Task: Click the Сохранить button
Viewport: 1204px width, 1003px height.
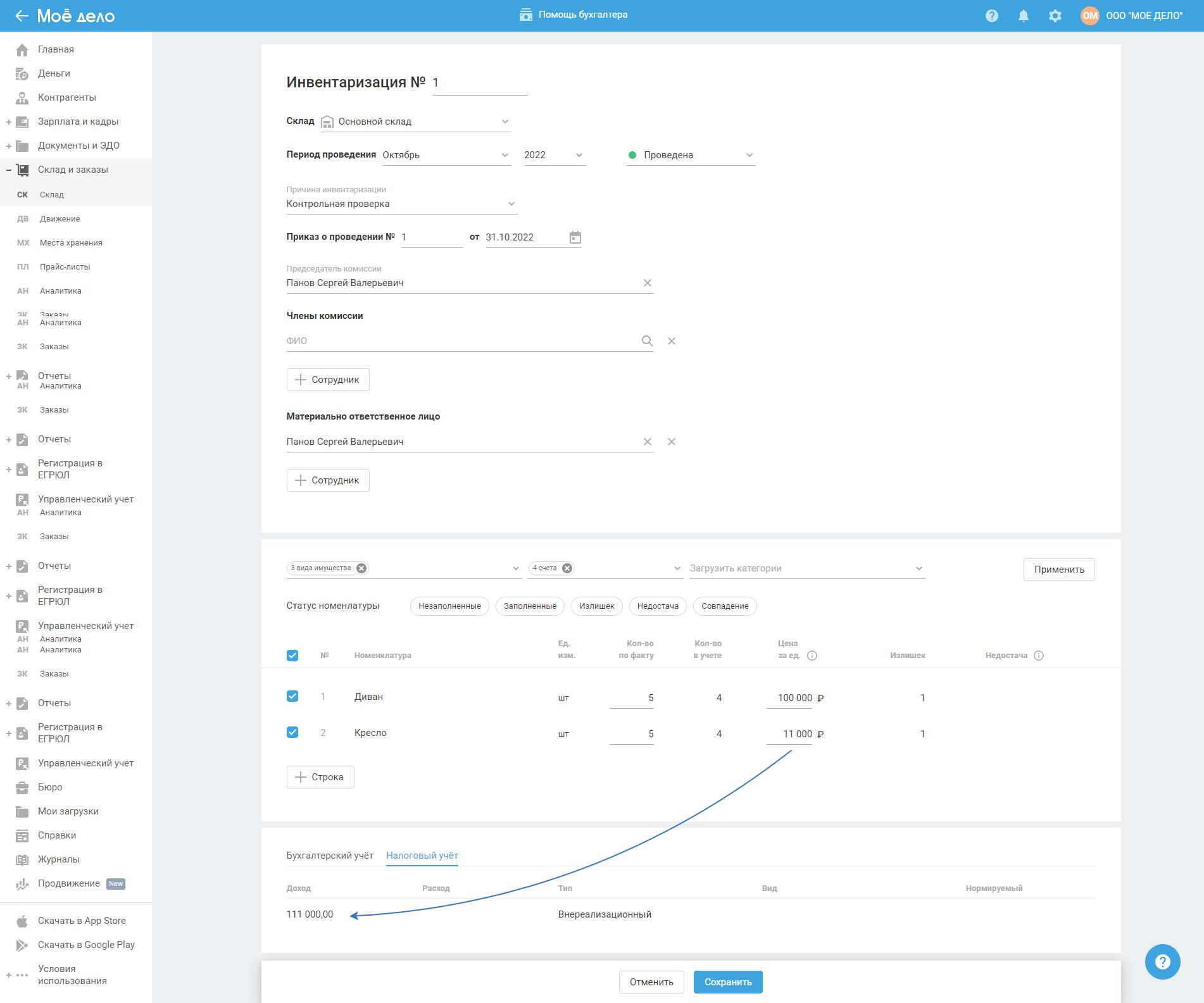Action: 727,982
